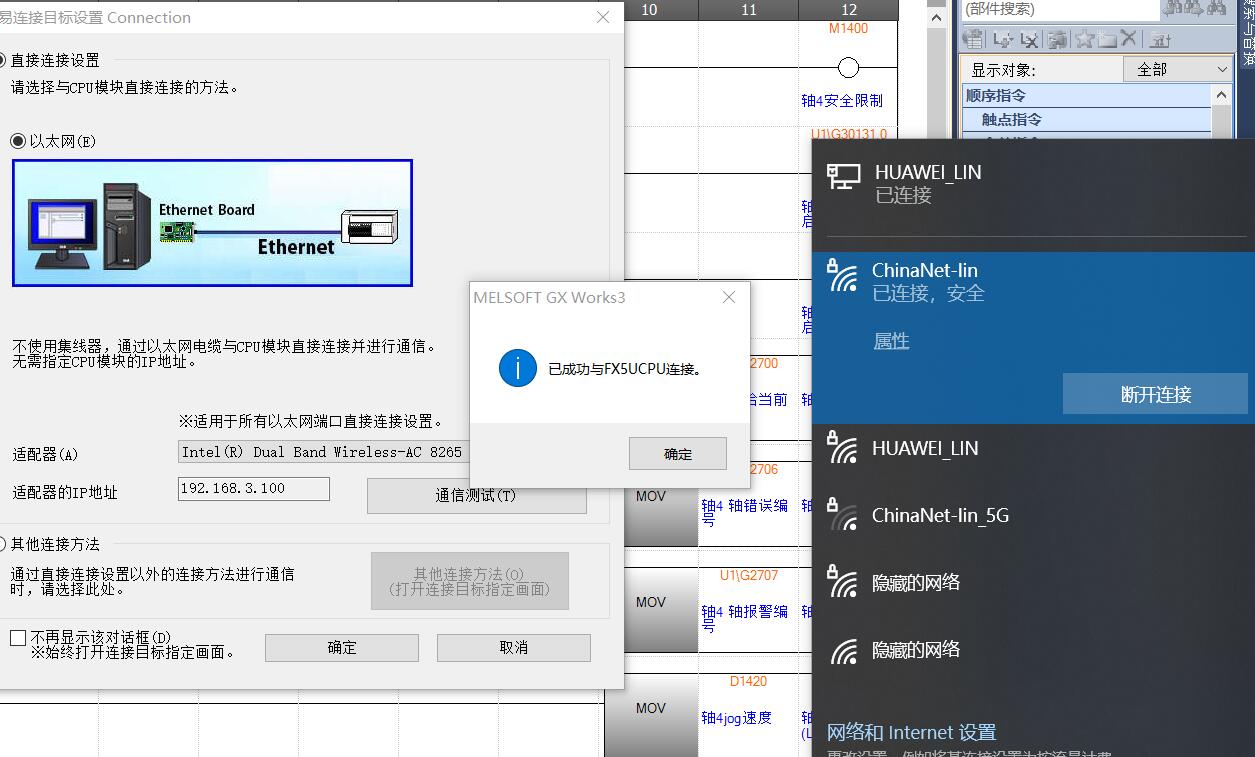1255x757 pixels.
Task: Click the folder icon in parts toolbar
Action: click(1107, 39)
